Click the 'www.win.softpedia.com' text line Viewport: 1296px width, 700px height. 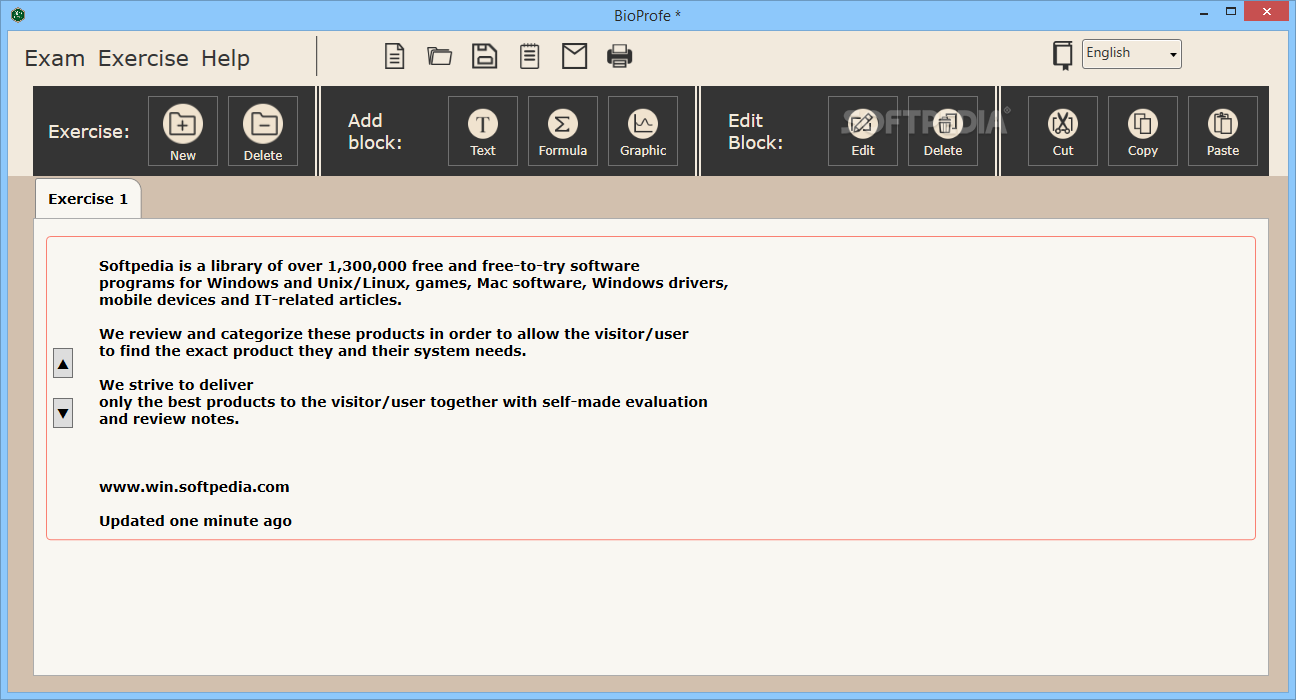point(194,487)
